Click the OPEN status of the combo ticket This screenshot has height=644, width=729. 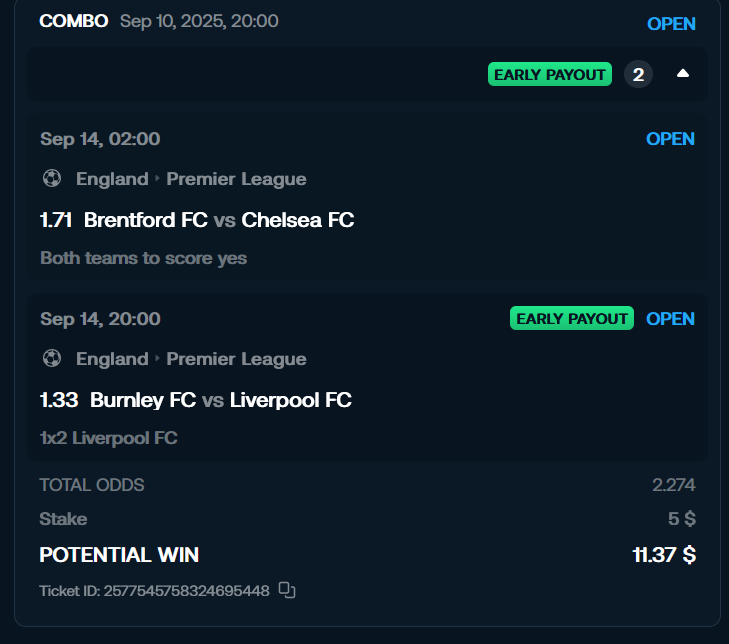[671, 23]
